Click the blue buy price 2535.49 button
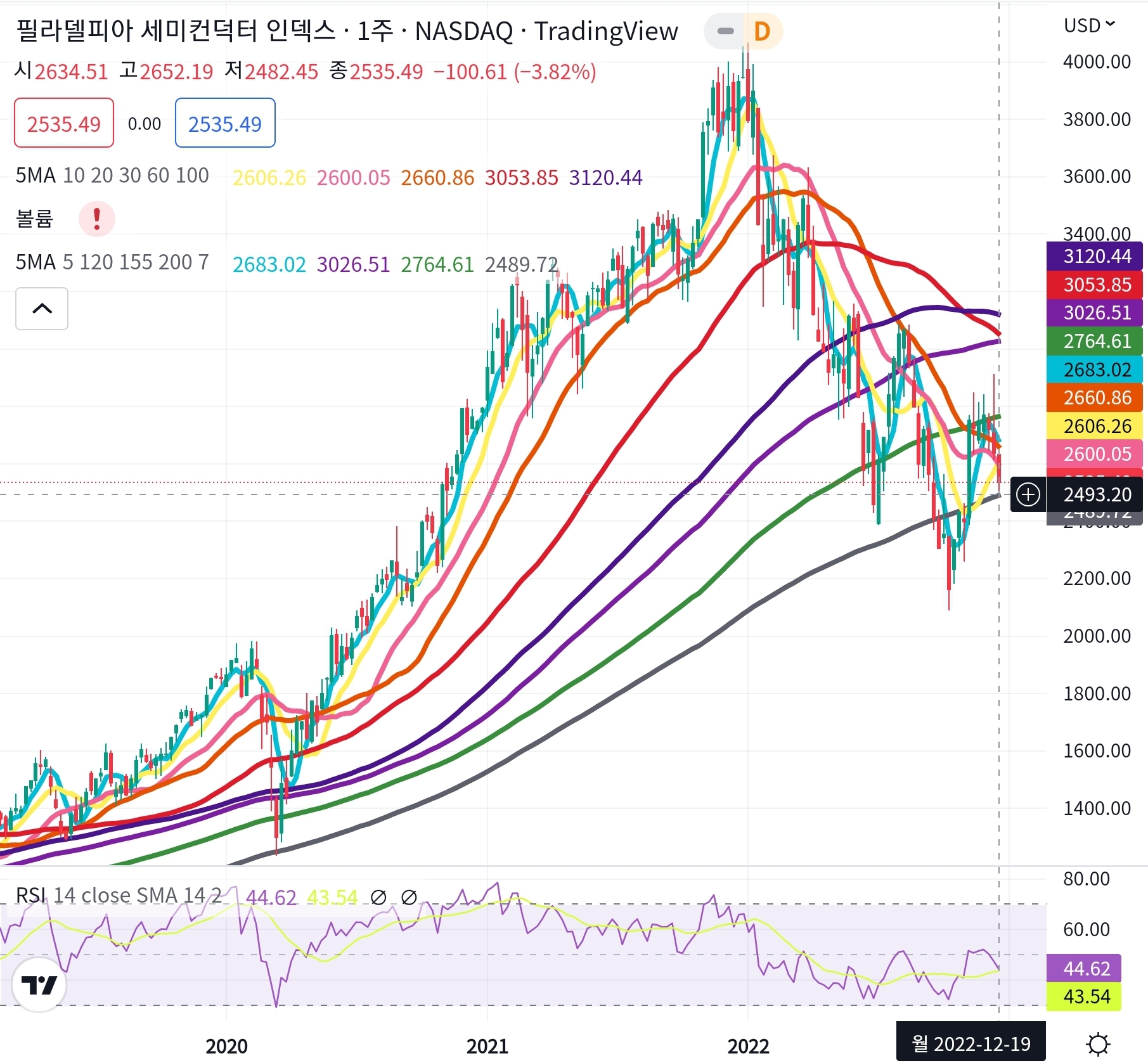Image resolution: width=1148 pixels, height=1063 pixels. tap(225, 123)
